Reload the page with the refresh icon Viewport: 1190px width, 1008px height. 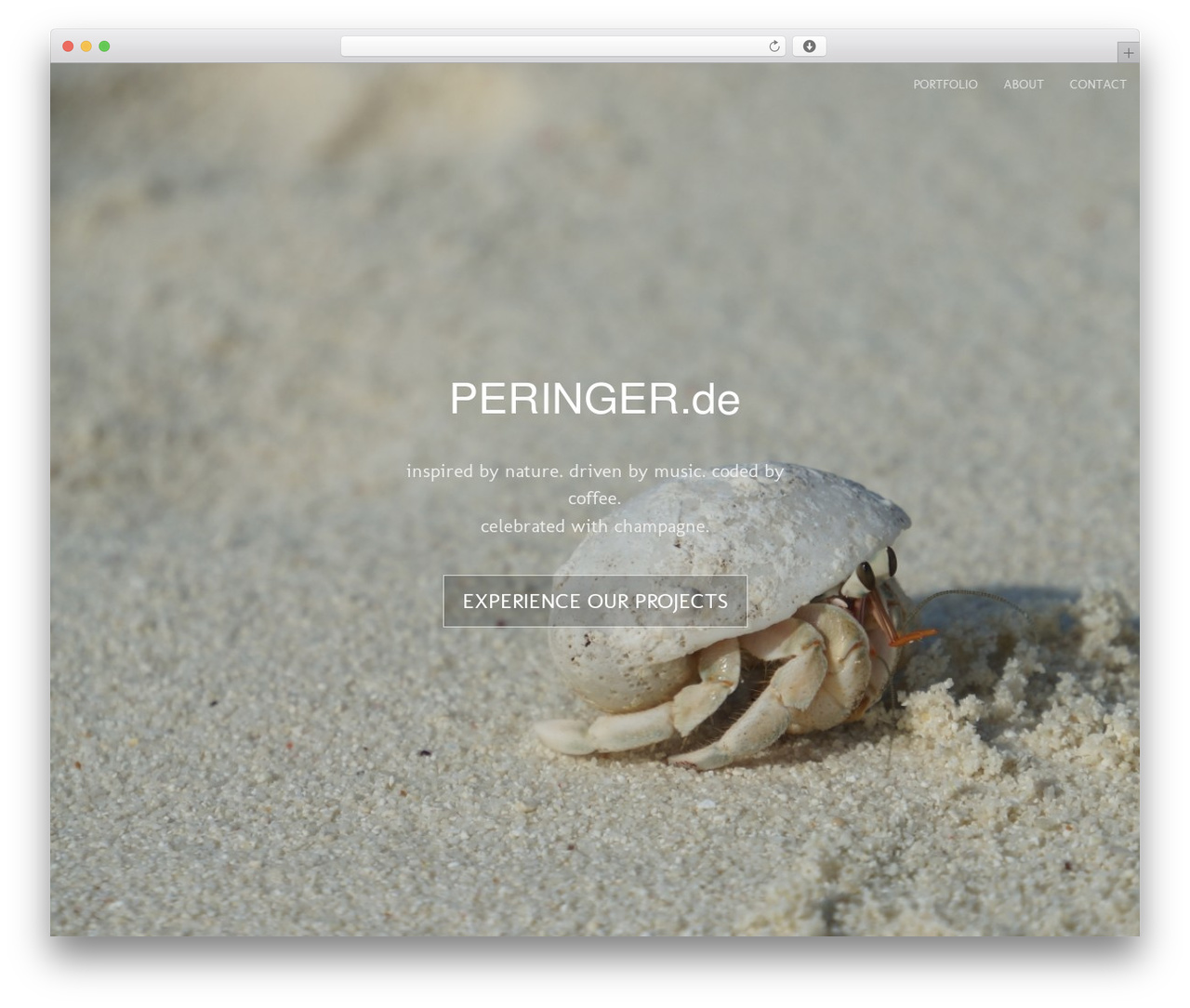pyautogui.click(x=773, y=46)
